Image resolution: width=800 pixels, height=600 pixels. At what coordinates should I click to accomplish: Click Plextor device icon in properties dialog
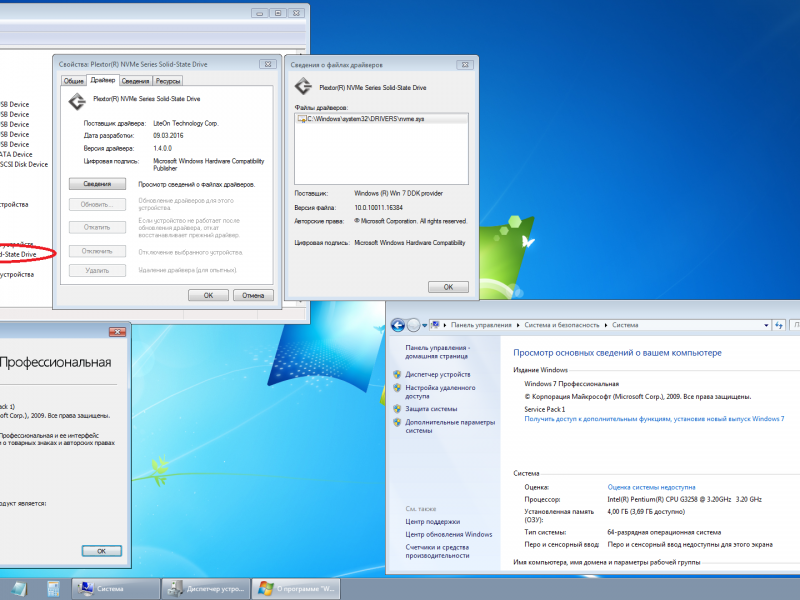tap(77, 102)
